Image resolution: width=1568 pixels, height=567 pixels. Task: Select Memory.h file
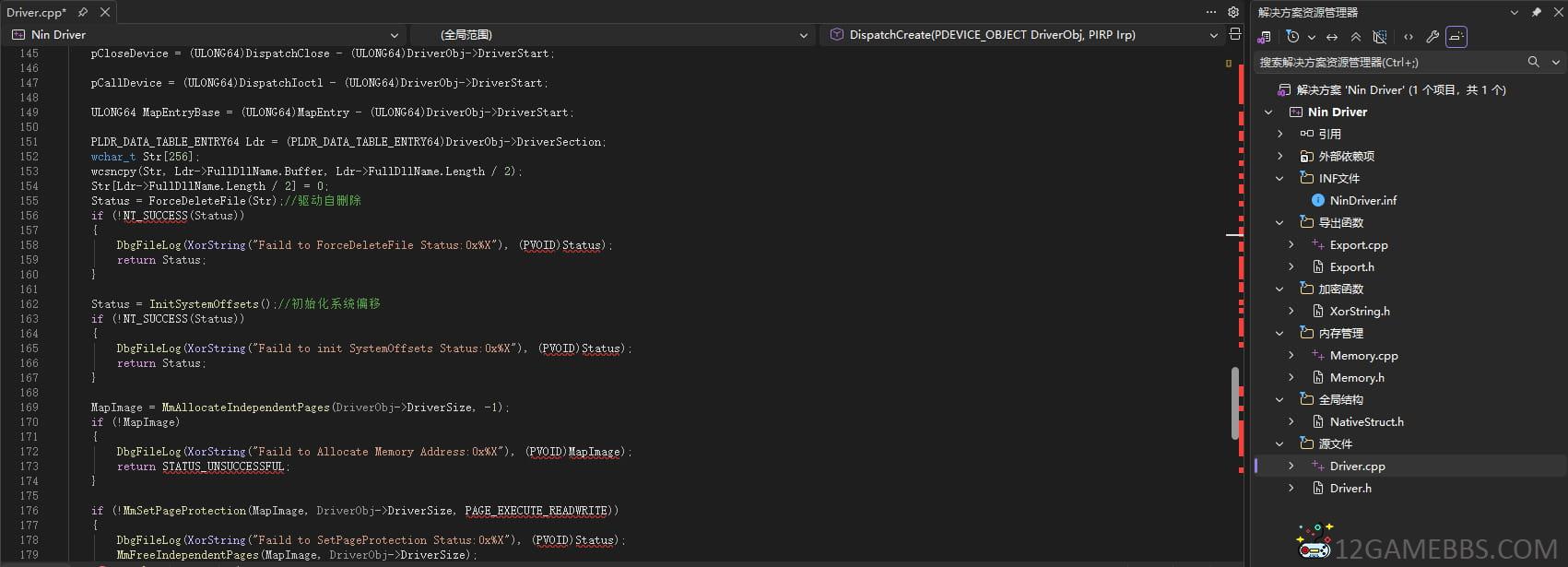(x=1357, y=377)
